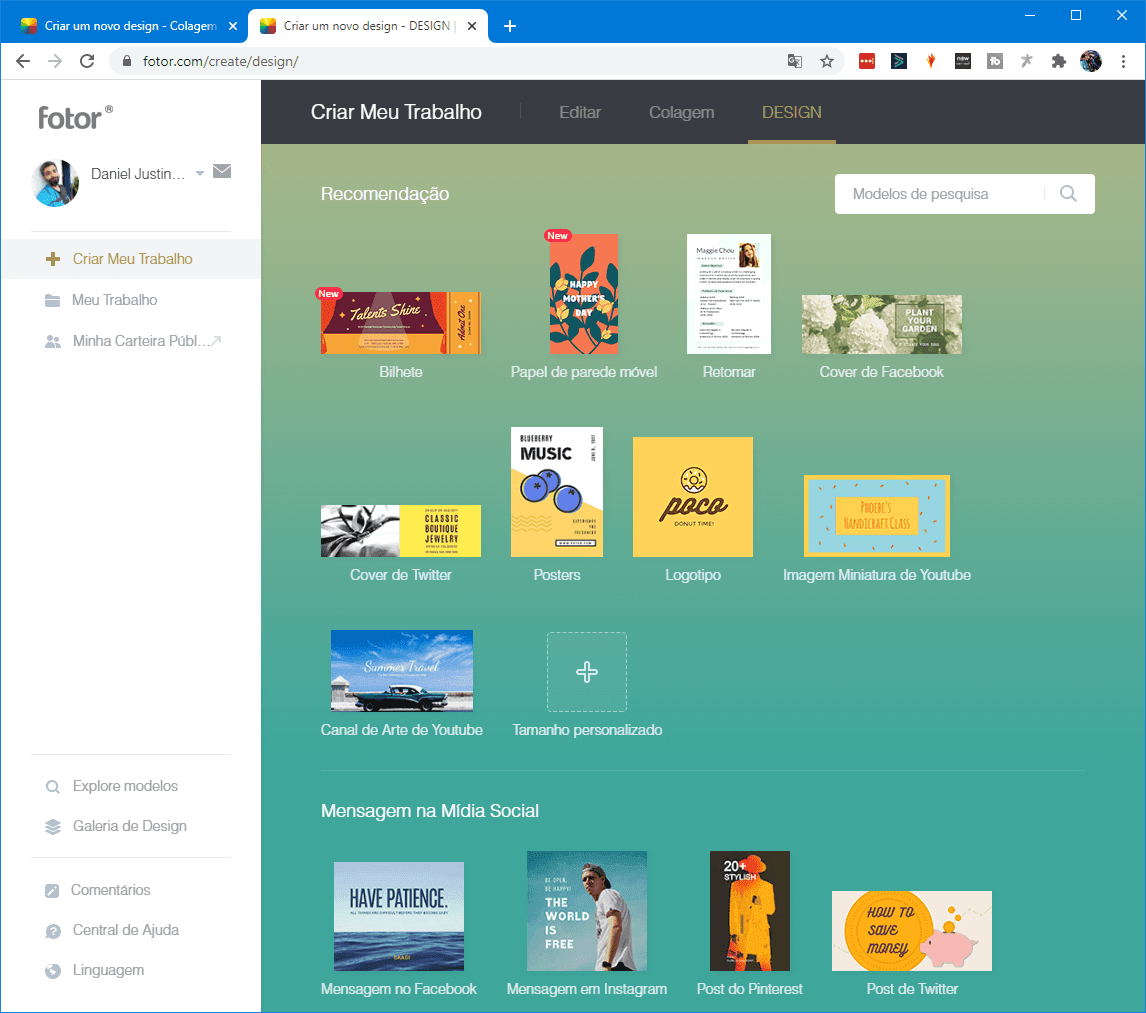Choose the Logotipo poco donut template
The height and width of the screenshot is (1013, 1146).
click(x=693, y=497)
